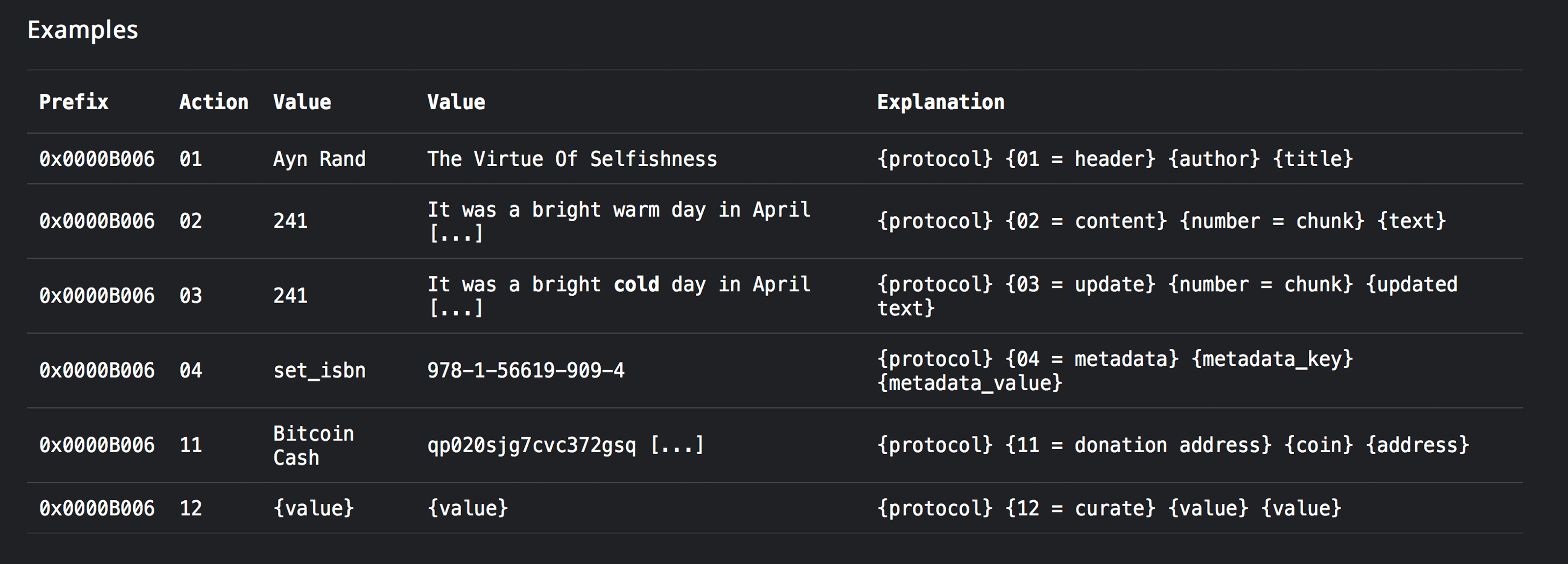Click the Bitcoin Cash cell

click(x=314, y=445)
